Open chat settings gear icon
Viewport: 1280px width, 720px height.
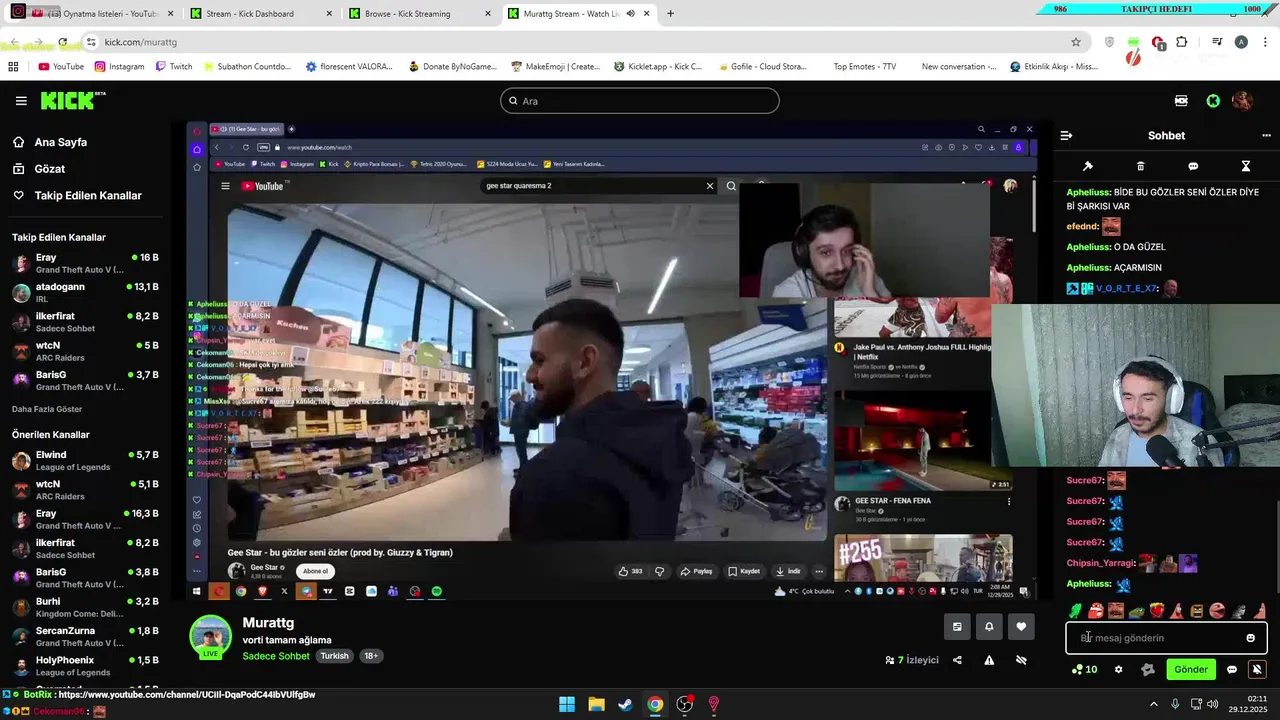(x=1119, y=670)
